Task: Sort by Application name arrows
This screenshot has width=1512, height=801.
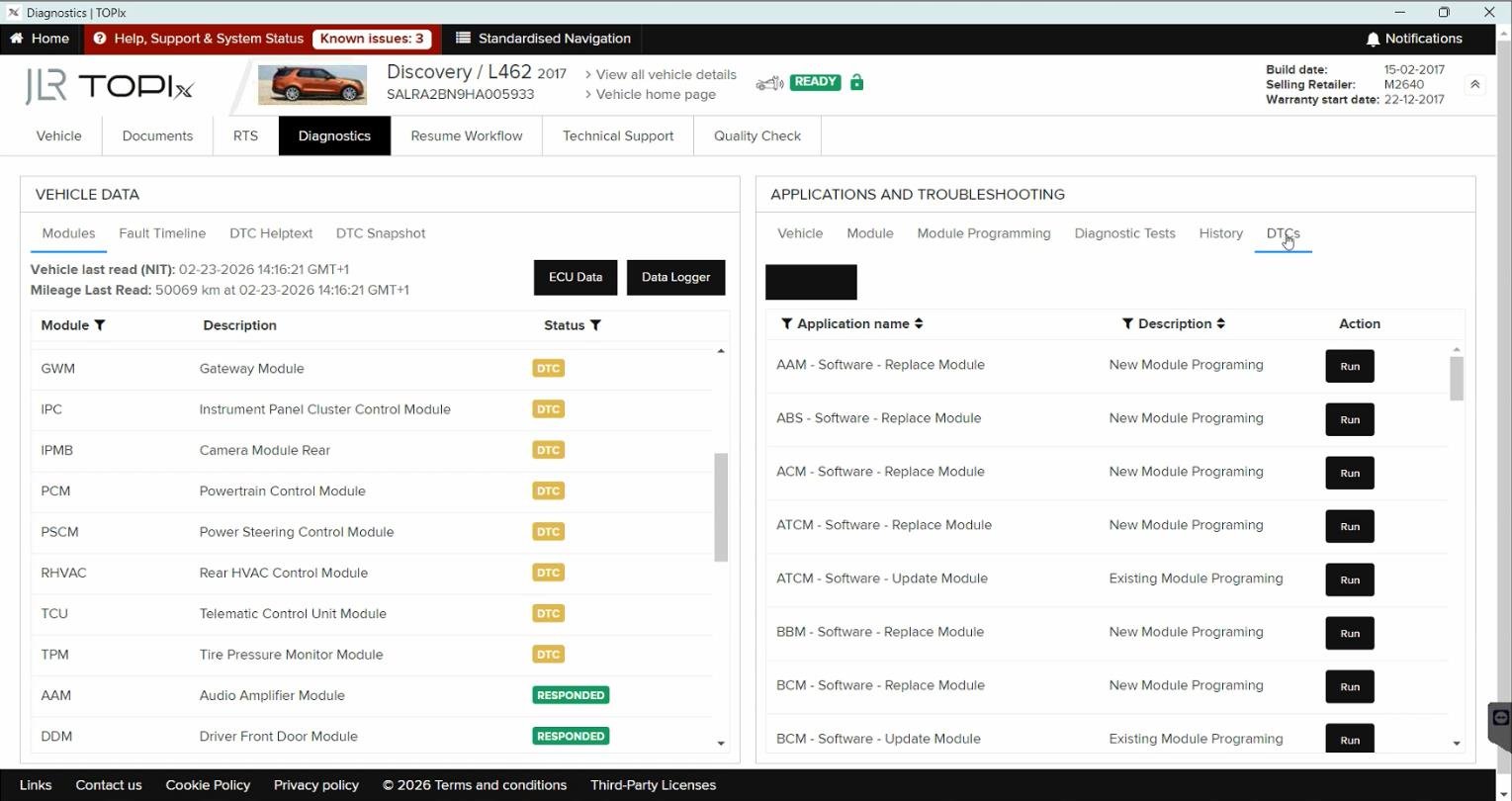Action: pyautogui.click(x=919, y=323)
